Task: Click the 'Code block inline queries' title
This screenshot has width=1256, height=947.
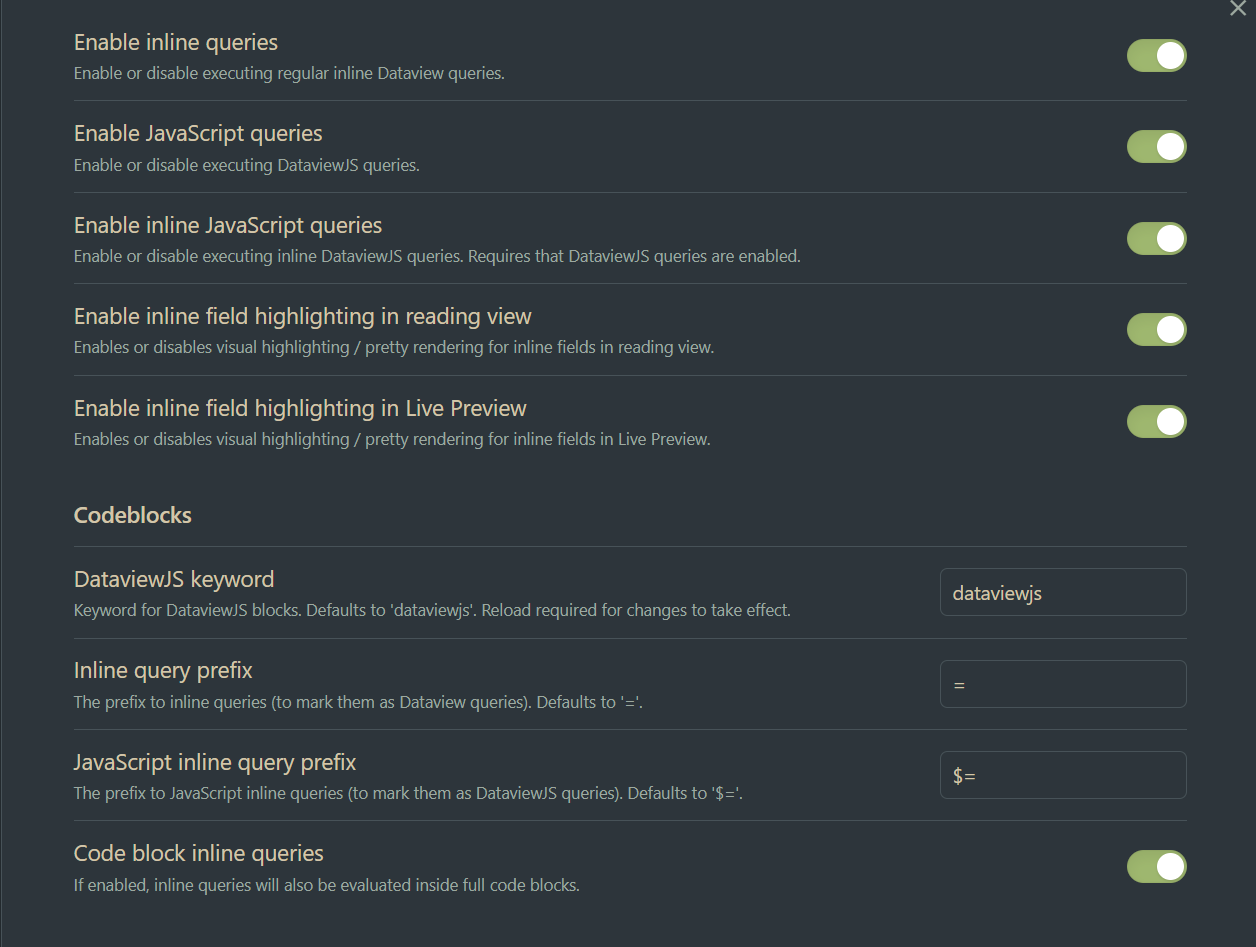Action: pos(199,853)
